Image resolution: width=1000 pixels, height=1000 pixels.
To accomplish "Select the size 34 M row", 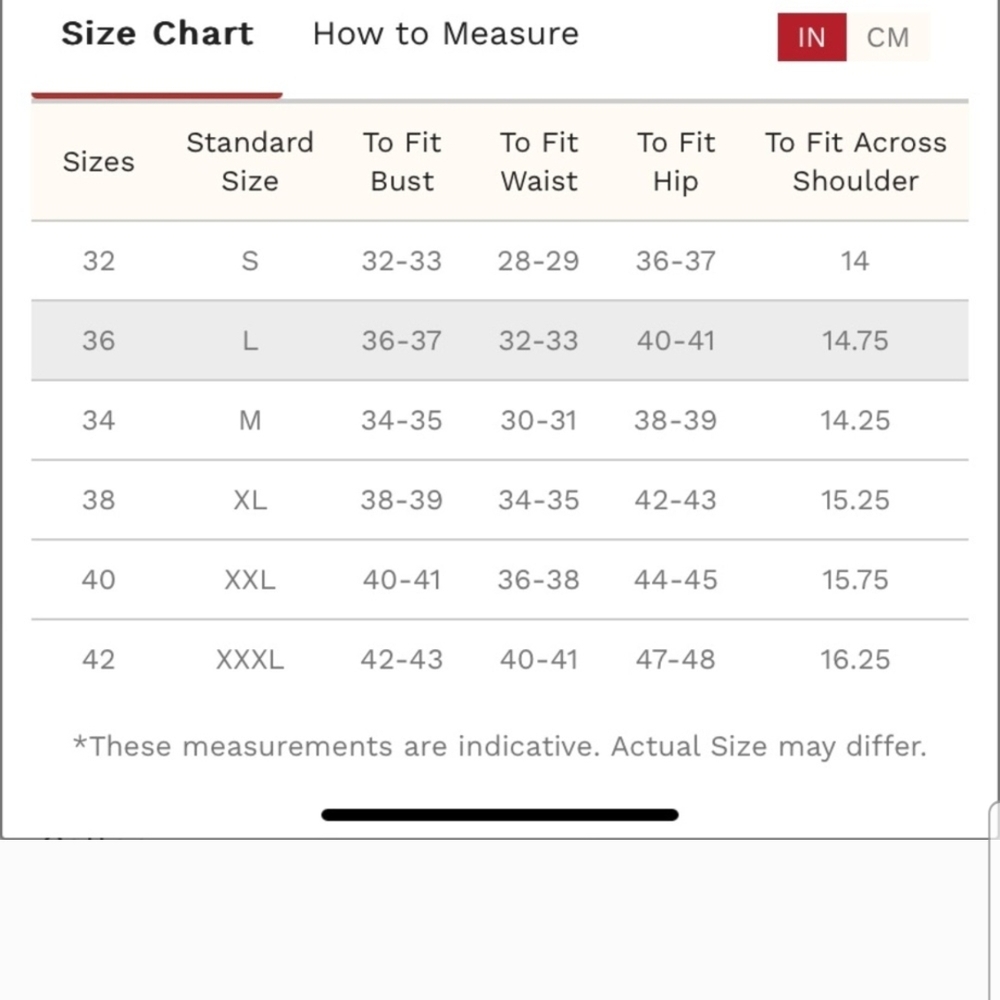I will tap(500, 420).
